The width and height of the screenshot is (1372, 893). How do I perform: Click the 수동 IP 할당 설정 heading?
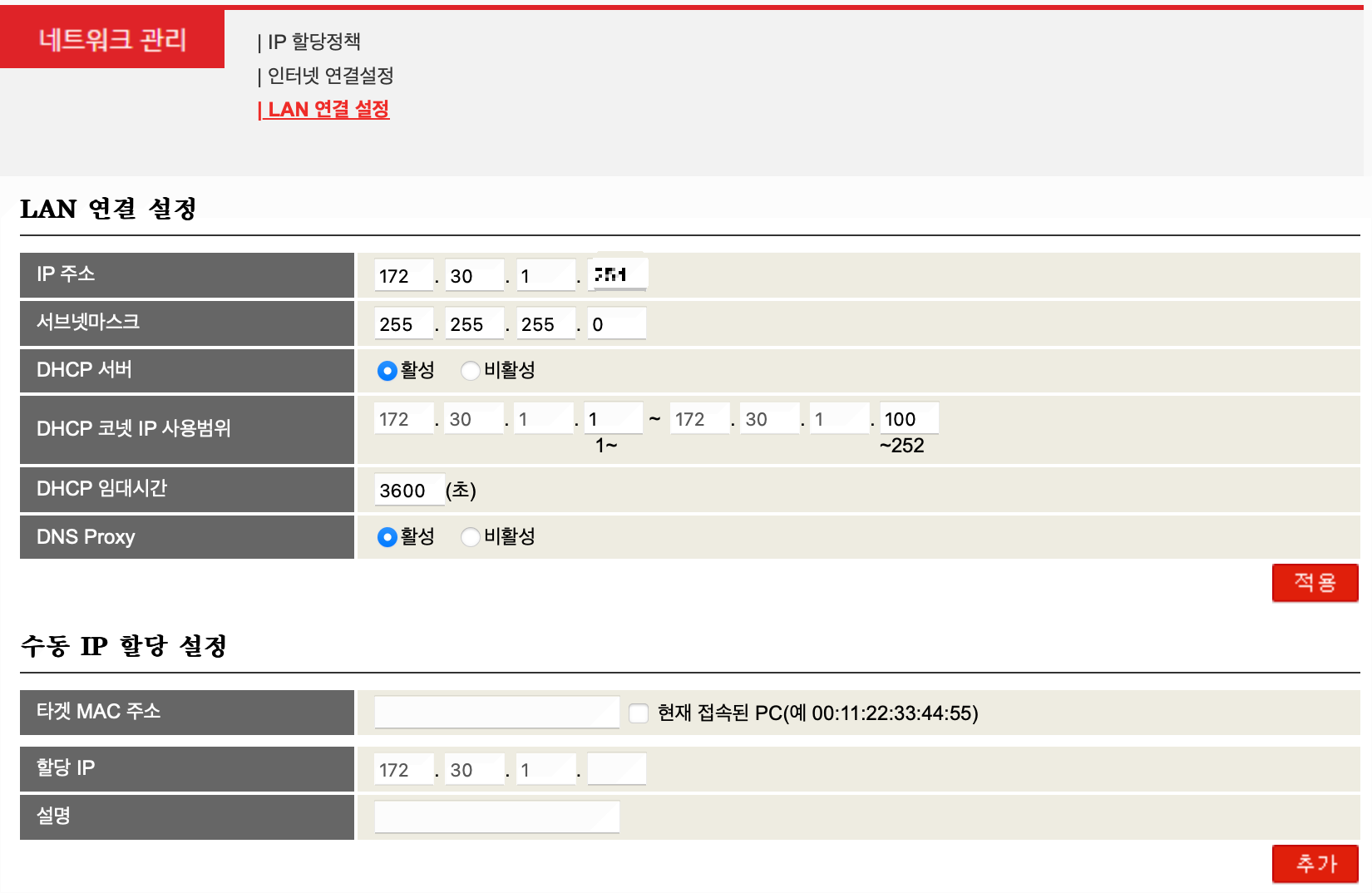click(x=123, y=646)
